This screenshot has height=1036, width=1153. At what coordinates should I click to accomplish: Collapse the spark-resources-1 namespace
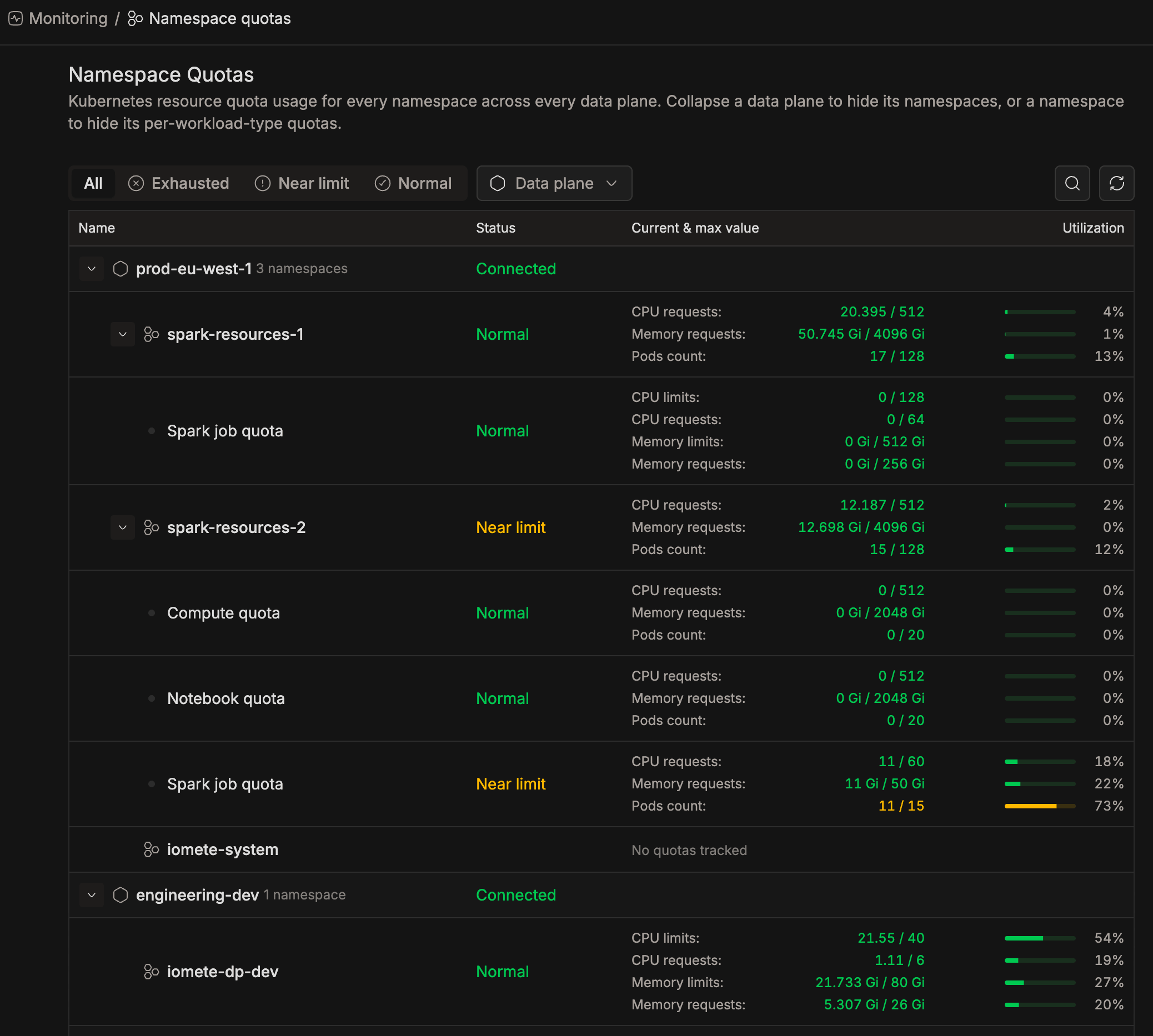point(122,334)
